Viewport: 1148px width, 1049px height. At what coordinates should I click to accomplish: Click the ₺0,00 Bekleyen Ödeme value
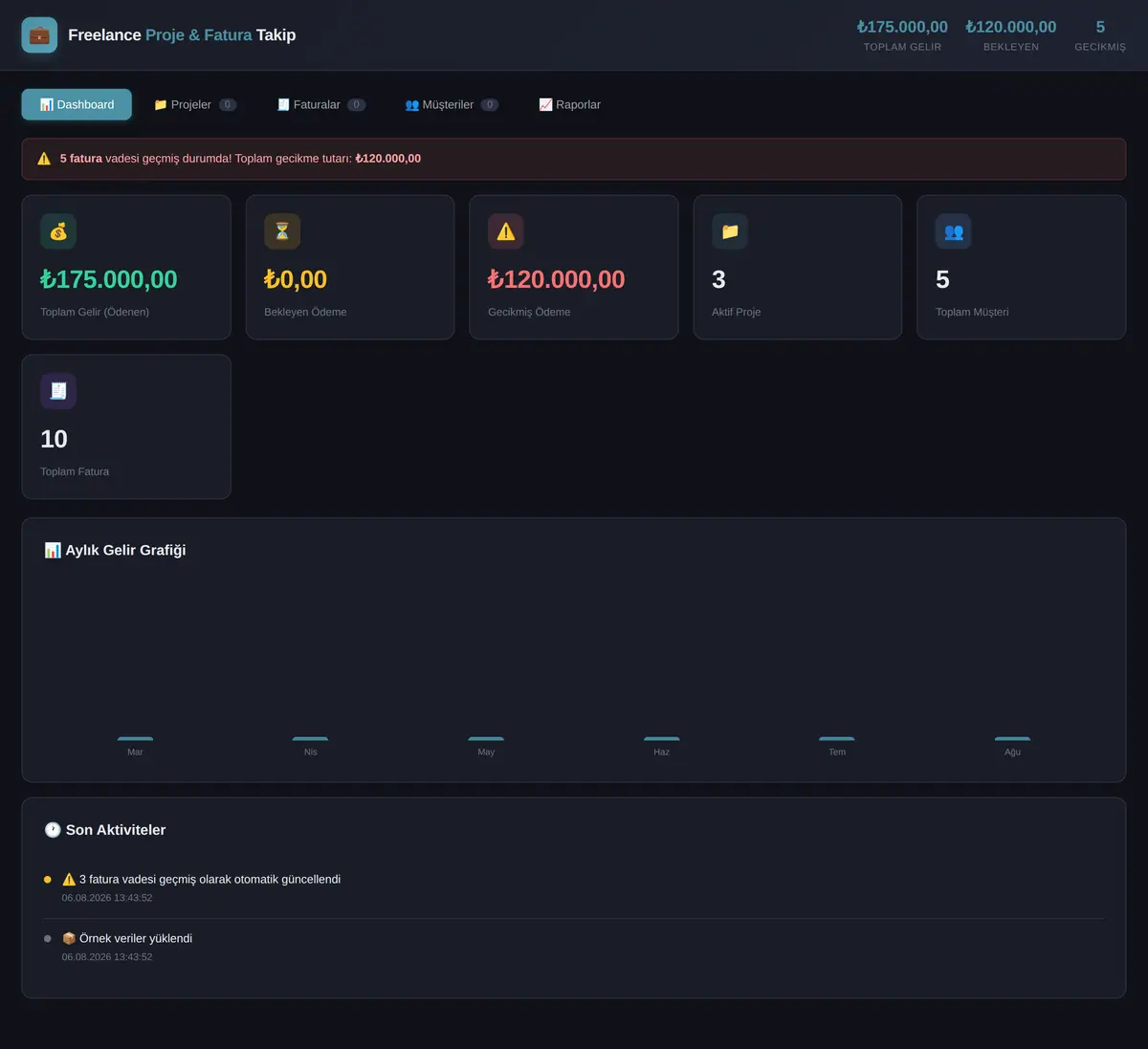point(296,279)
